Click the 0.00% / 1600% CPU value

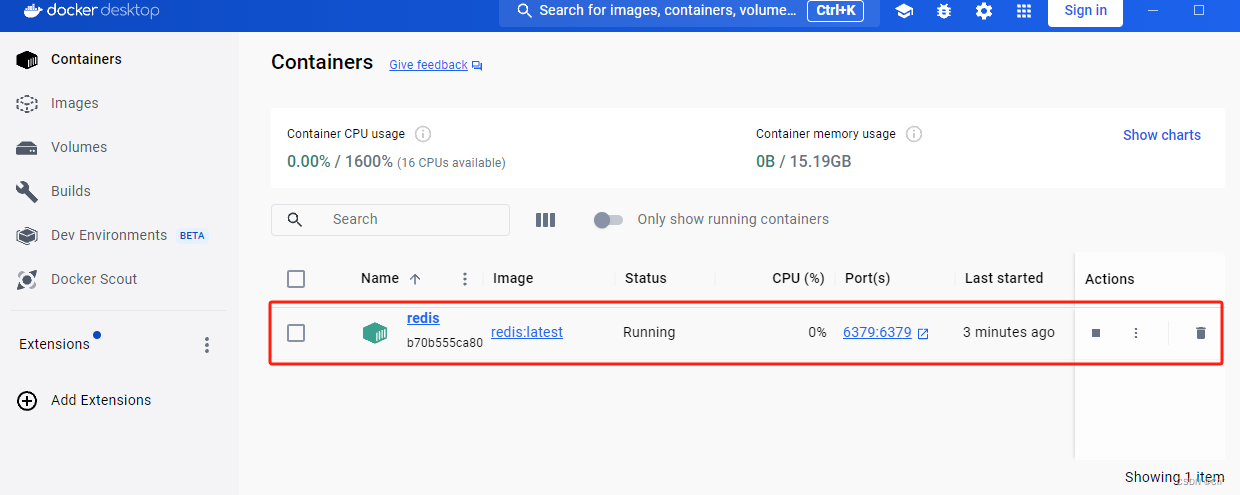340,161
